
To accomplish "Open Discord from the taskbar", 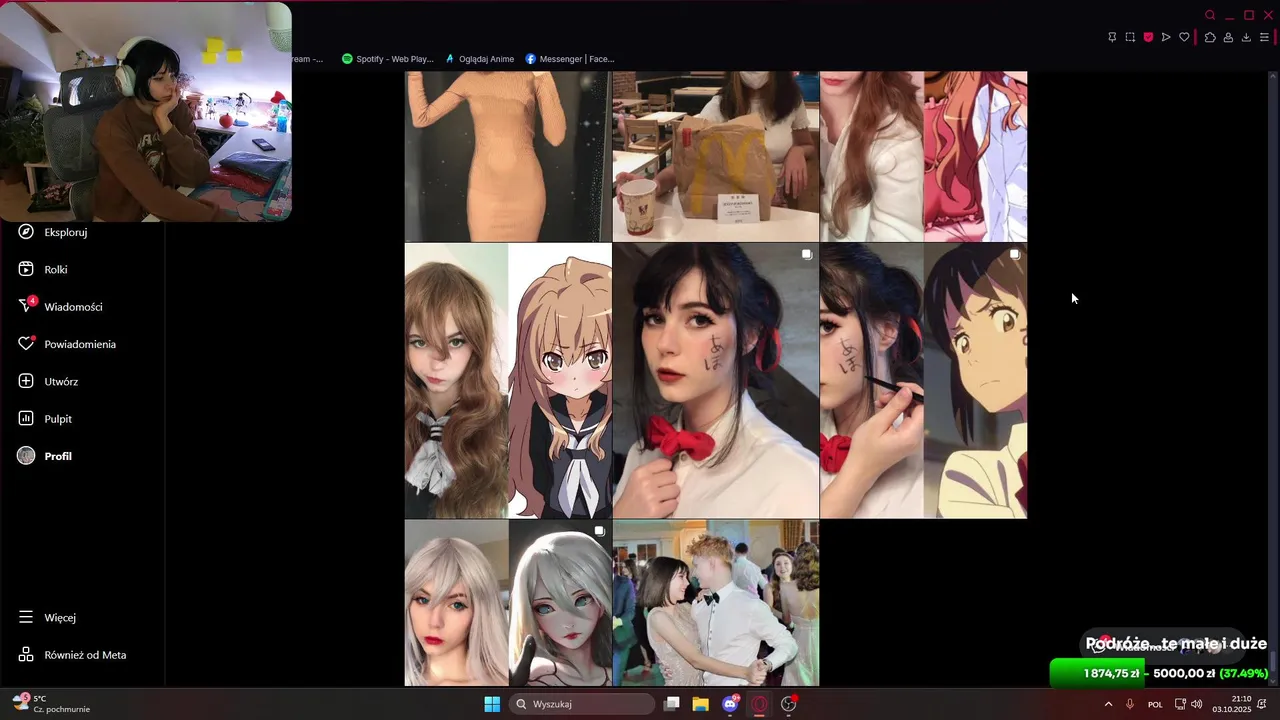I will tap(730, 704).
